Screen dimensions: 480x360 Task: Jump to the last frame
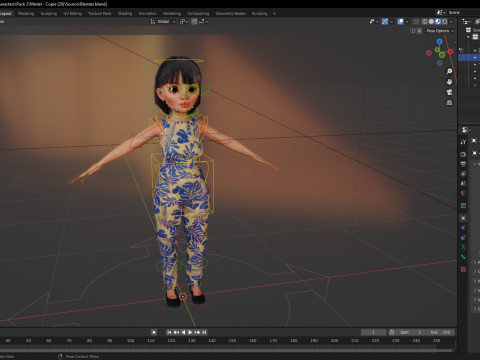204,332
